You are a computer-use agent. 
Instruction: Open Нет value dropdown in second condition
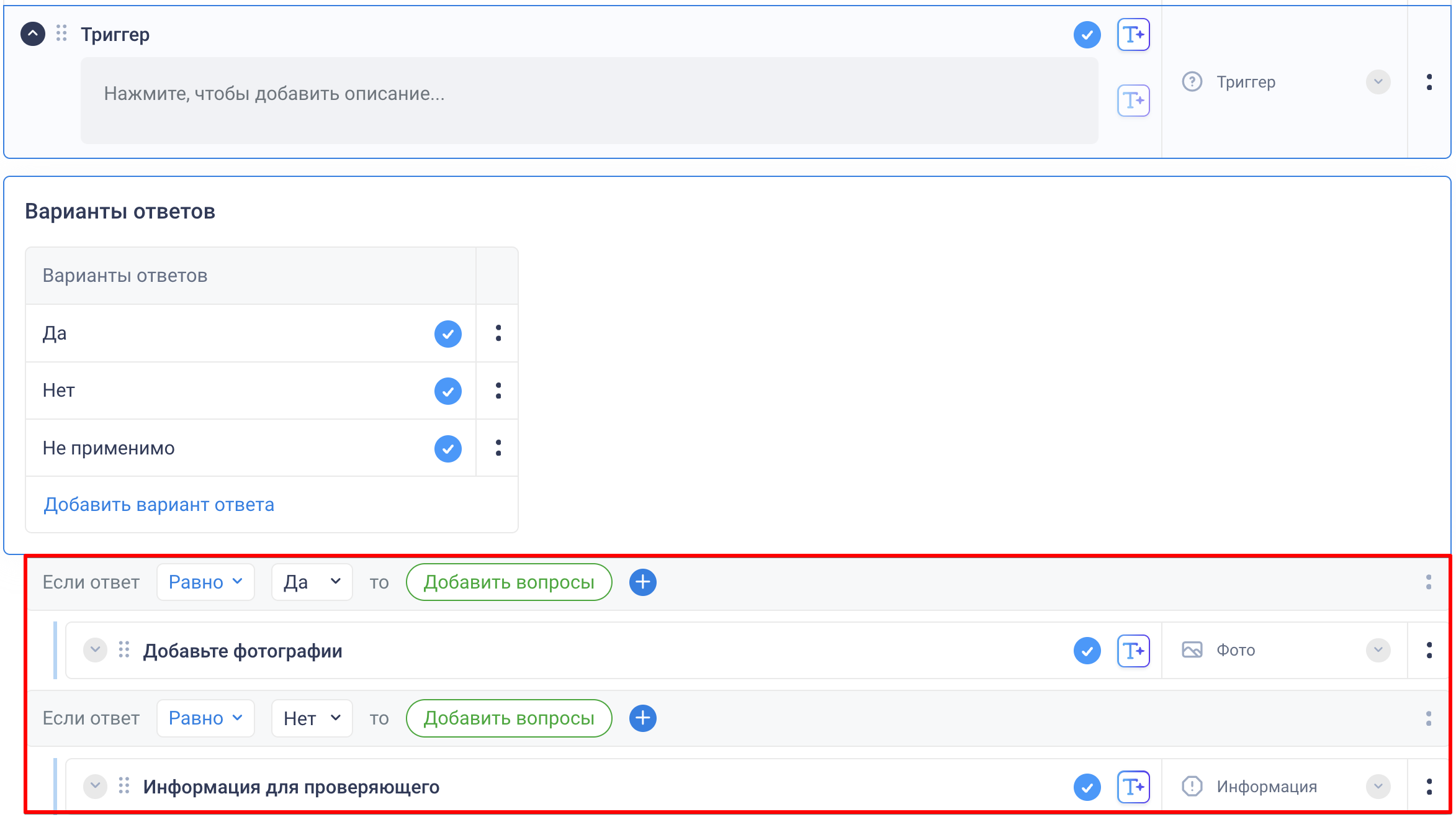click(312, 718)
